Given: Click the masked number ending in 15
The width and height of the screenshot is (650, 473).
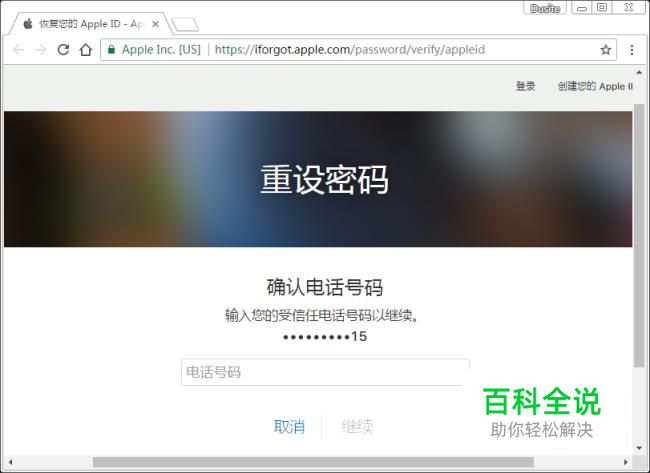Looking at the screenshot, I should pos(325,336).
